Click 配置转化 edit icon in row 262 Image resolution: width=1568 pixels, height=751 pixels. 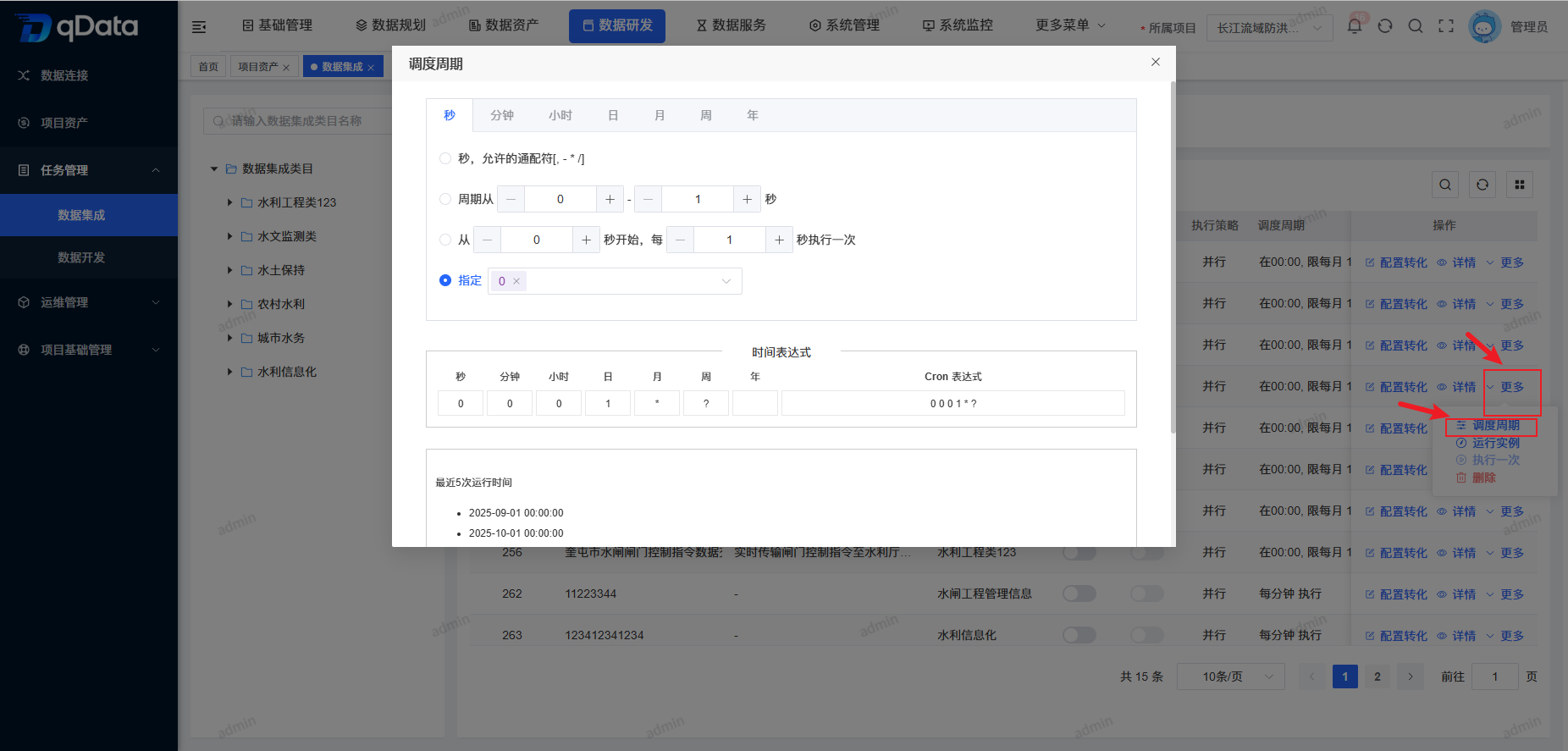tap(1369, 594)
